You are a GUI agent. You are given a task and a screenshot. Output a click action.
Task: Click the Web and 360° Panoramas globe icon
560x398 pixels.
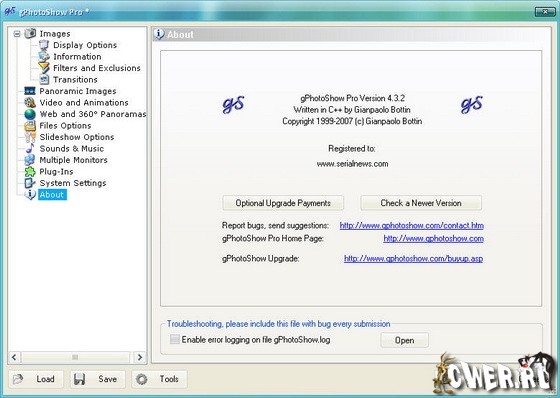pyautogui.click(x=30, y=114)
